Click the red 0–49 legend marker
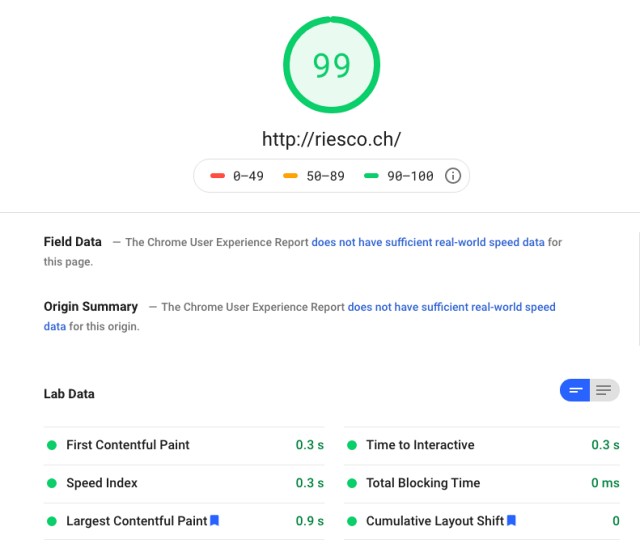The height and width of the screenshot is (548, 640). click(217, 176)
